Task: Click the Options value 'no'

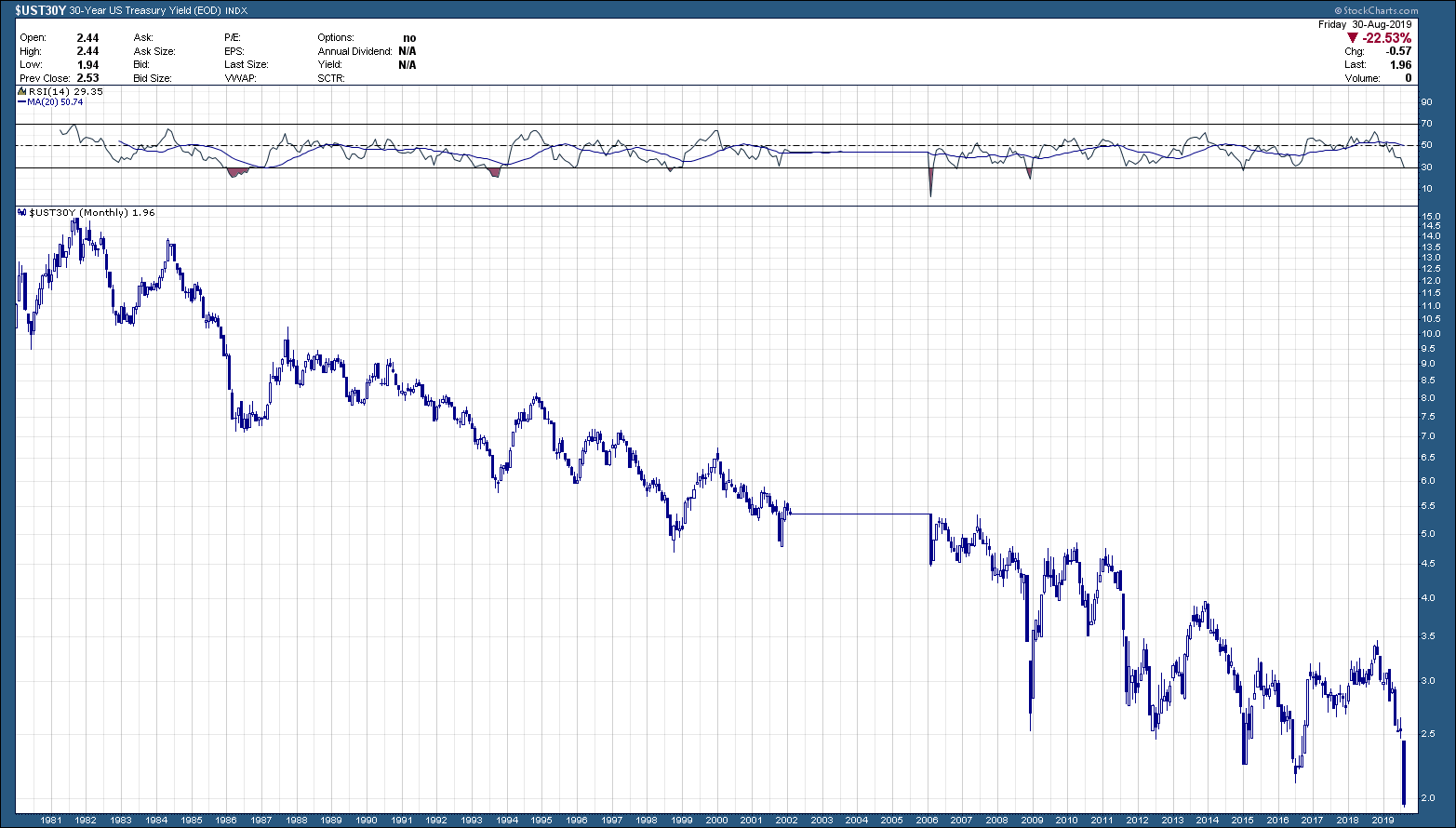Action: click(409, 38)
